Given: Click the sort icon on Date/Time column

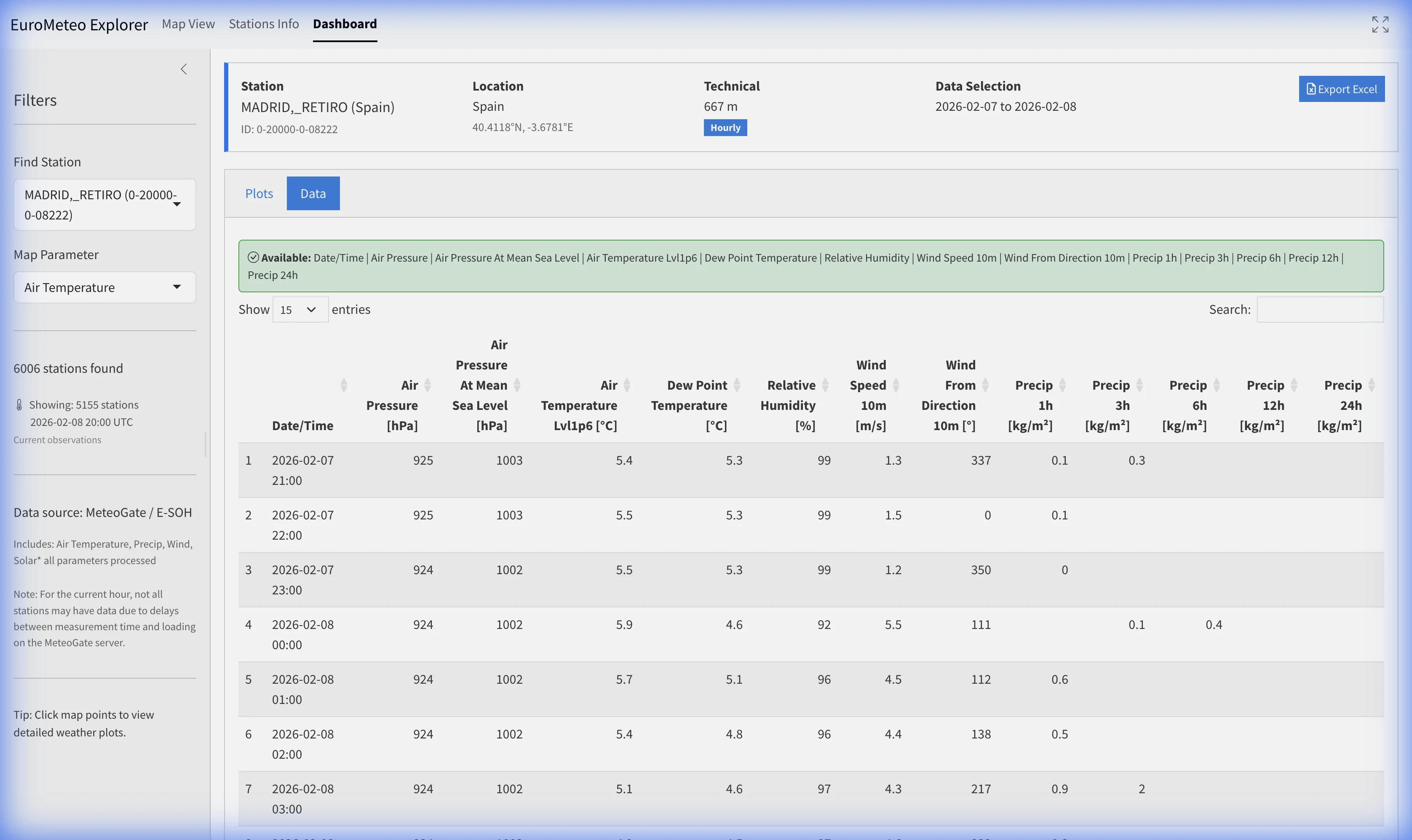Looking at the screenshot, I should (344, 385).
